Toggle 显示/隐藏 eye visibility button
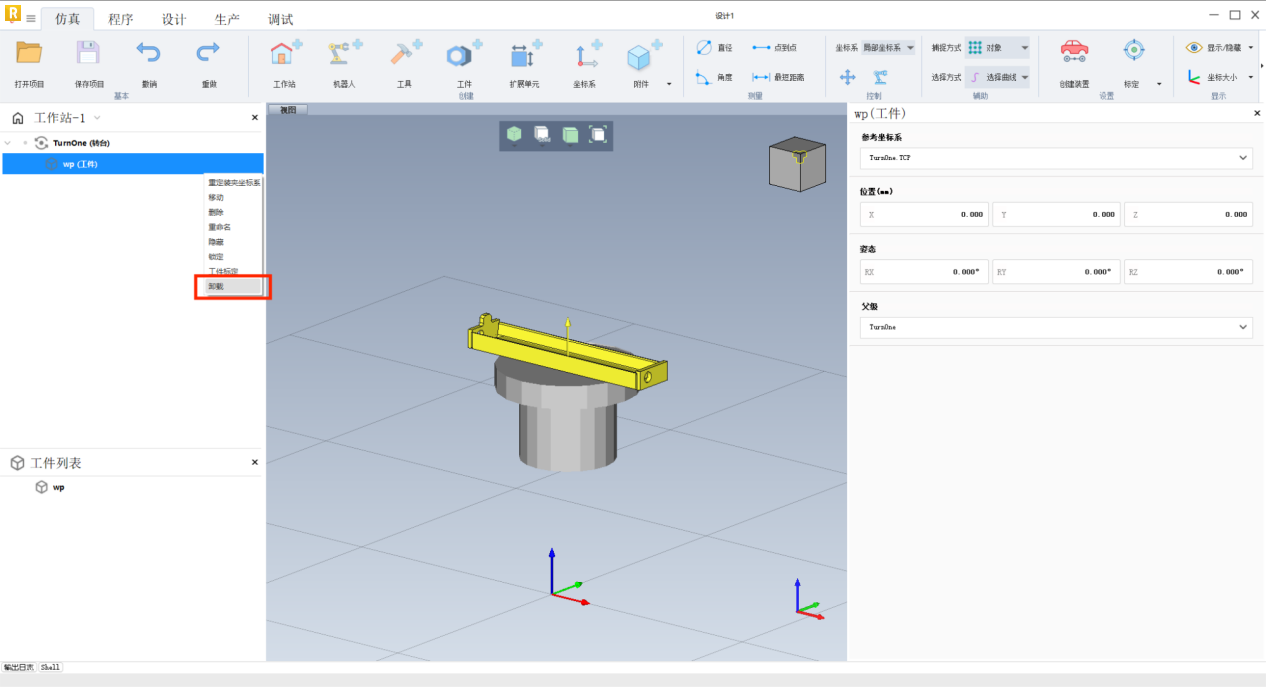Image resolution: width=1266 pixels, height=687 pixels. point(1194,47)
